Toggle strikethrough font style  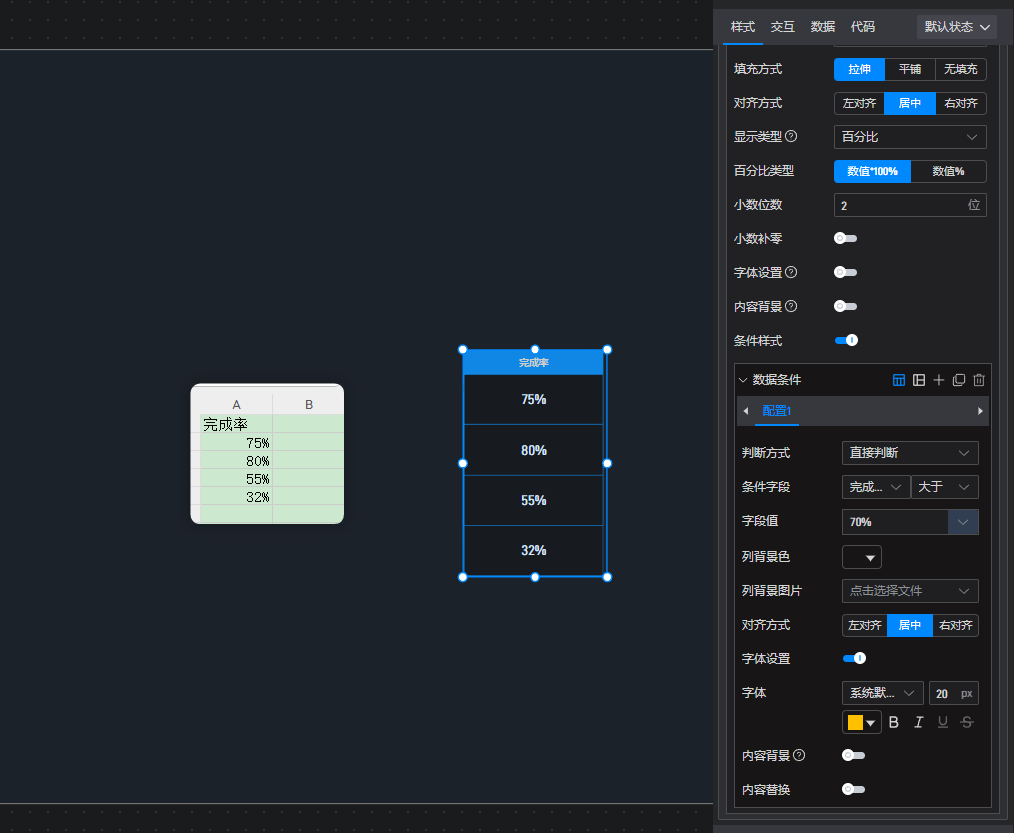coord(967,722)
